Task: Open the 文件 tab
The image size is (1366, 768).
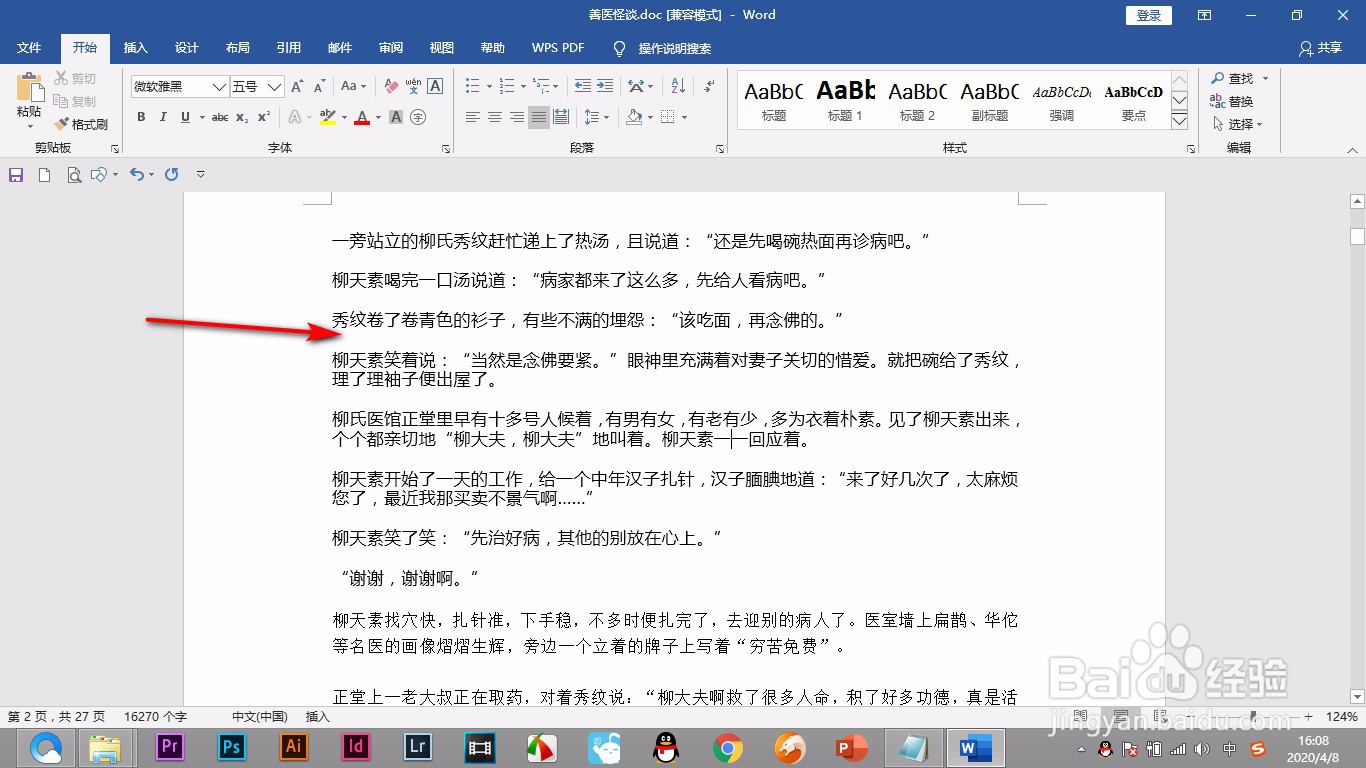Action: point(29,48)
